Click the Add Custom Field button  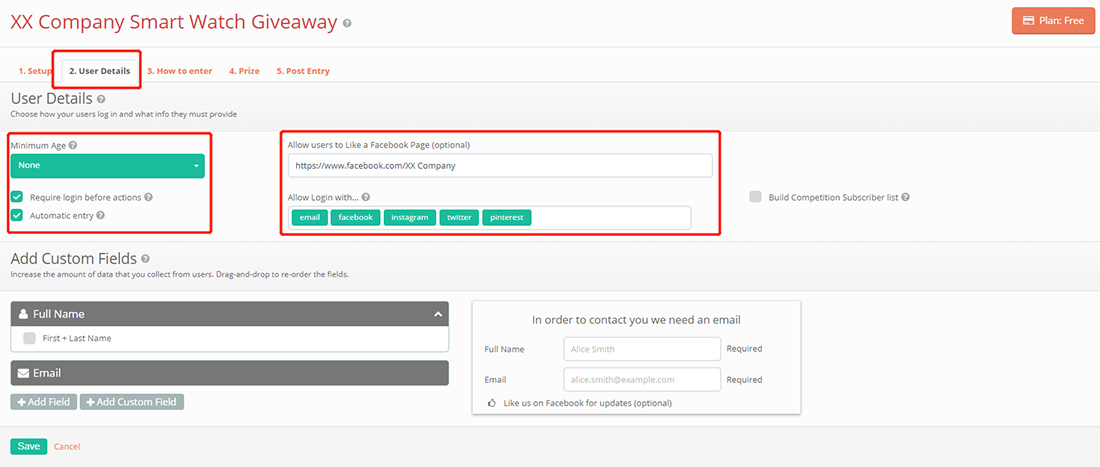(x=132, y=402)
